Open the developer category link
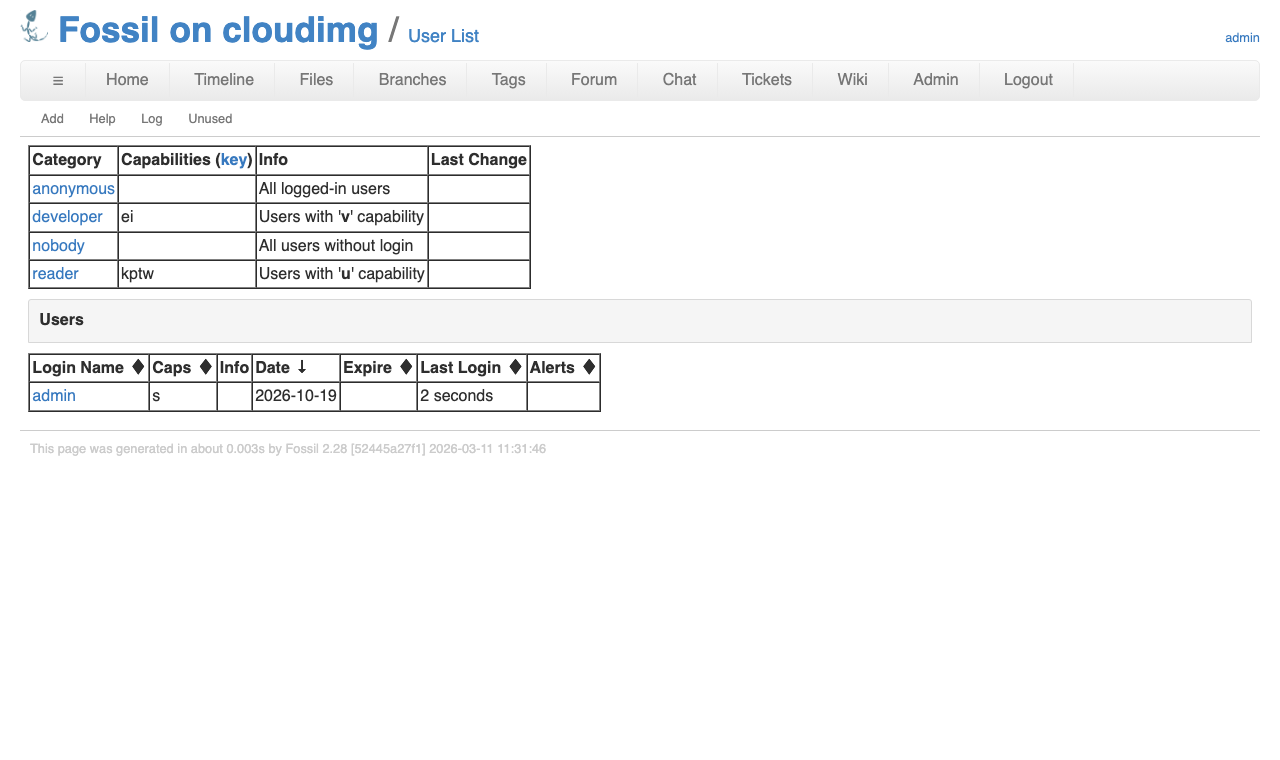Screen dimensions: 1280x760 67,217
